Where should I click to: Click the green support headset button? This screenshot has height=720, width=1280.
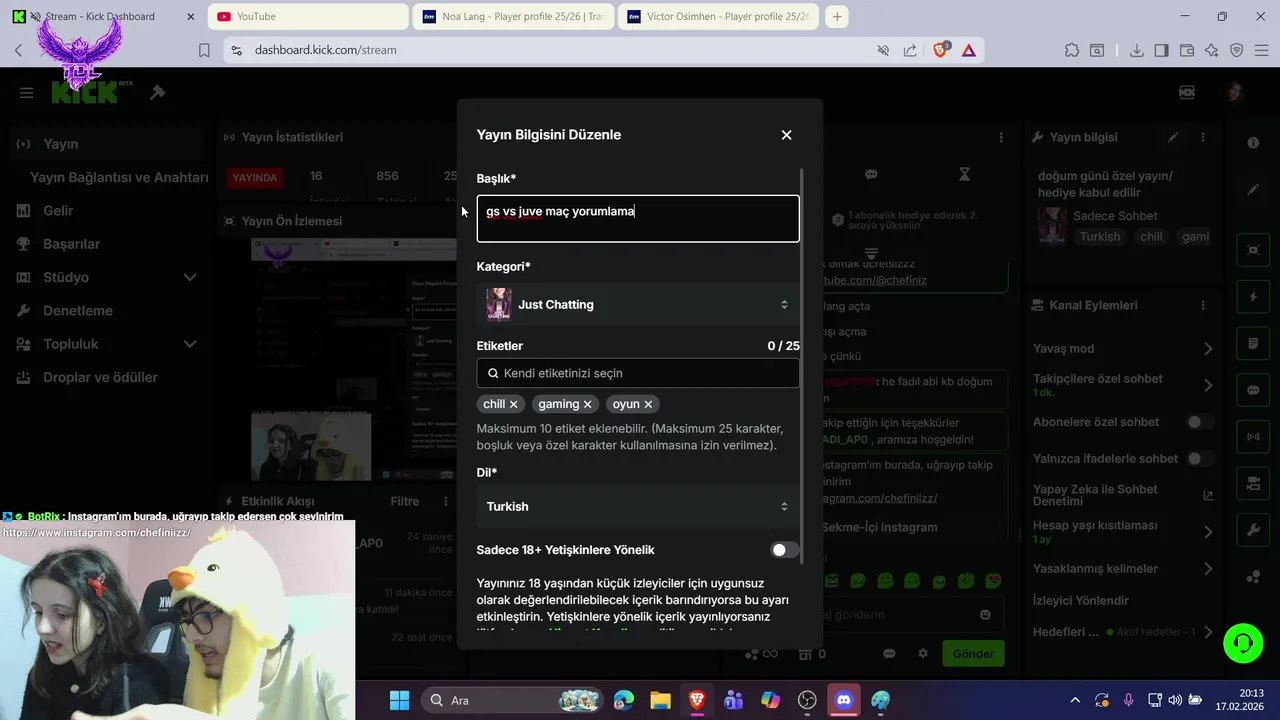pos(1243,642)
